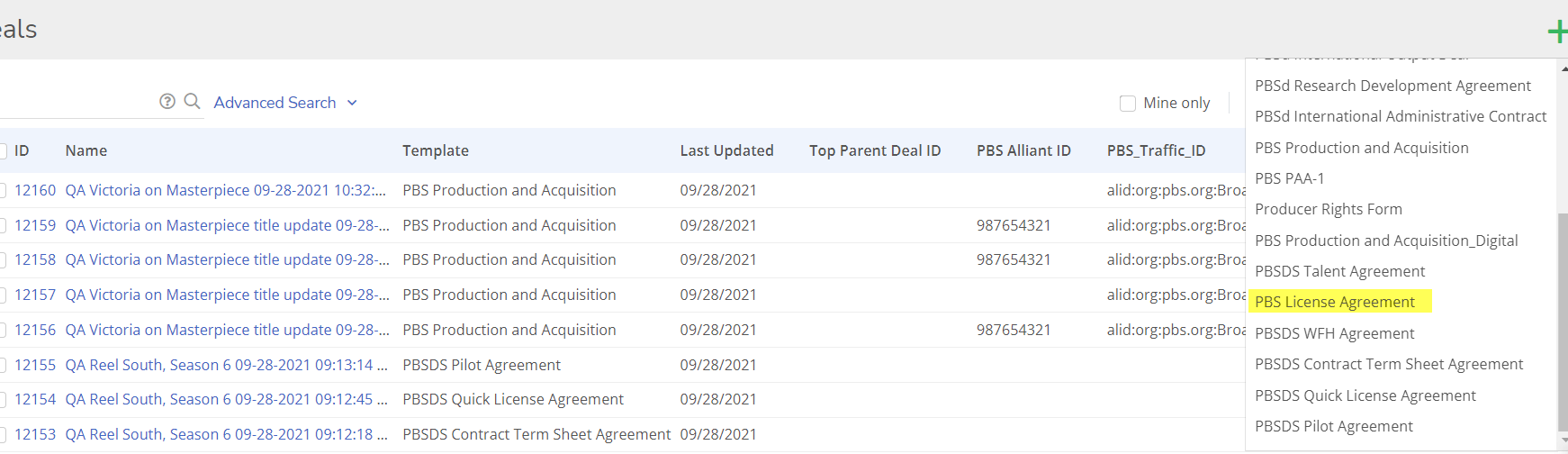Choose PBS License Agreement from the list
Image resolution: width=1568 pixels, height=454 pixels.
coord(1335,302)
